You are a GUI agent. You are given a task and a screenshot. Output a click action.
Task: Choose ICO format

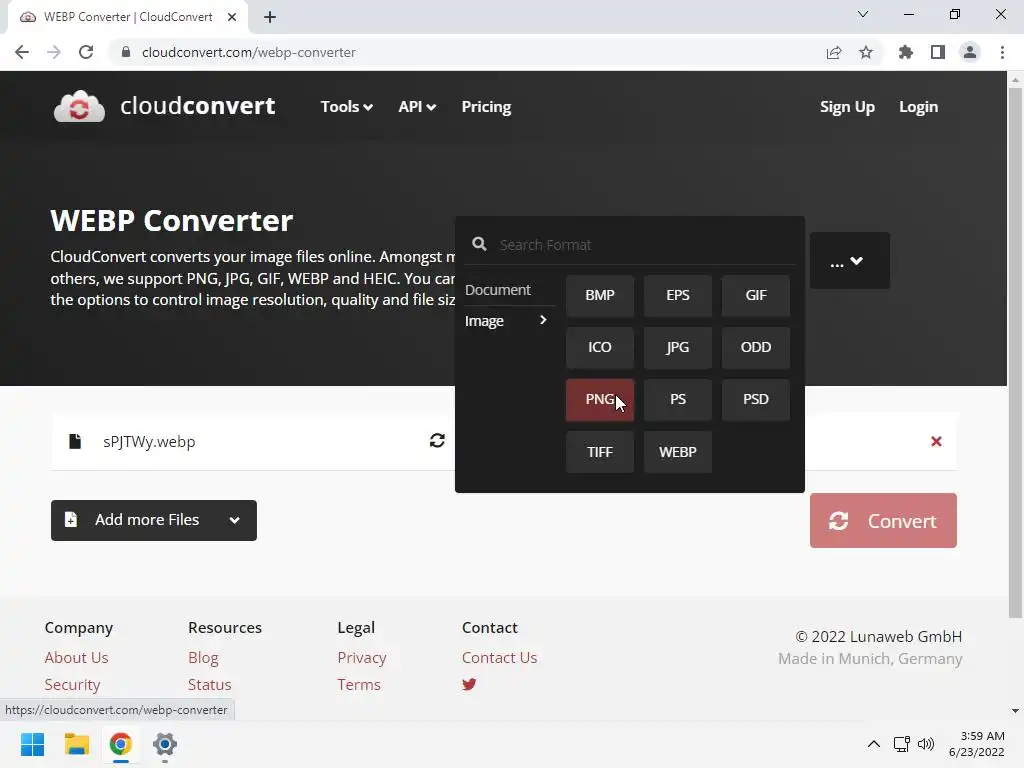click(x=600, y=347)
